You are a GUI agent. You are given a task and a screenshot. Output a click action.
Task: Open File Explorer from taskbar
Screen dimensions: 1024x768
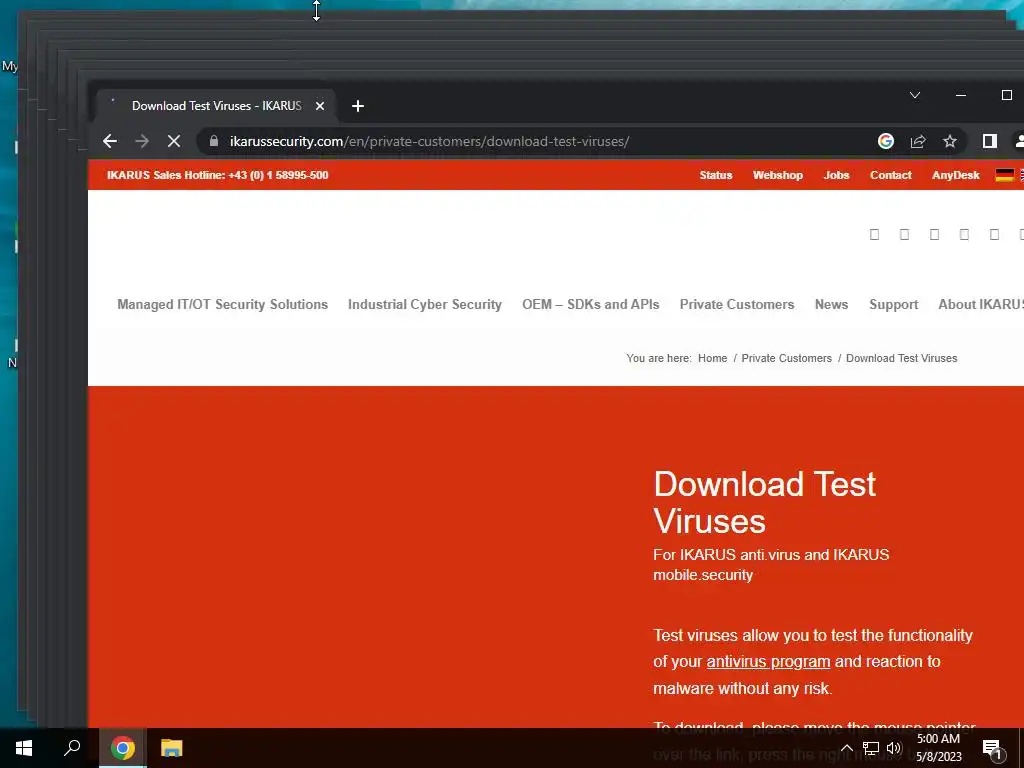coord(171,748)
